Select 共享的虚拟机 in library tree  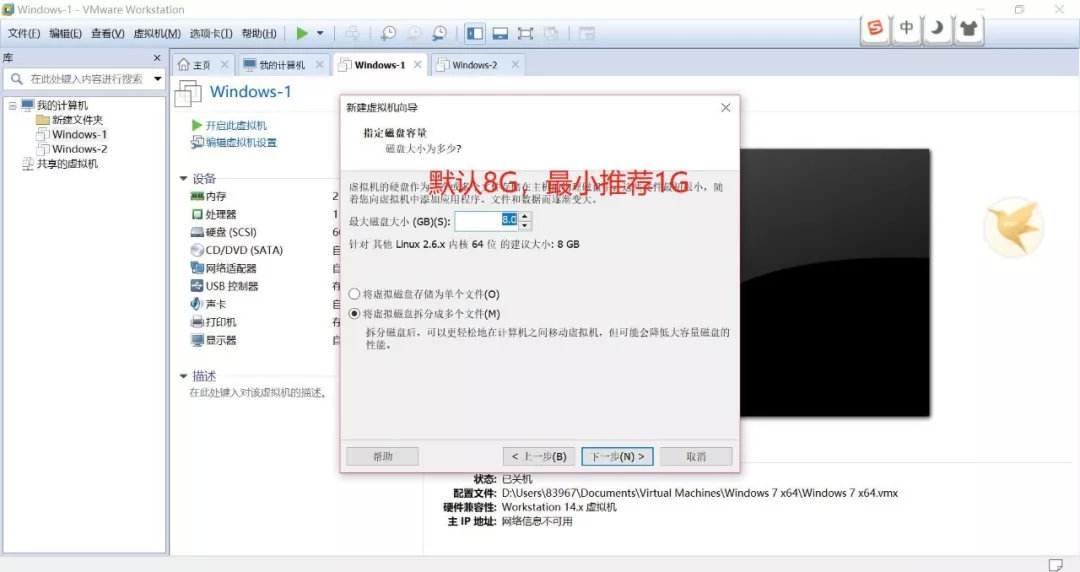(67, 163)
